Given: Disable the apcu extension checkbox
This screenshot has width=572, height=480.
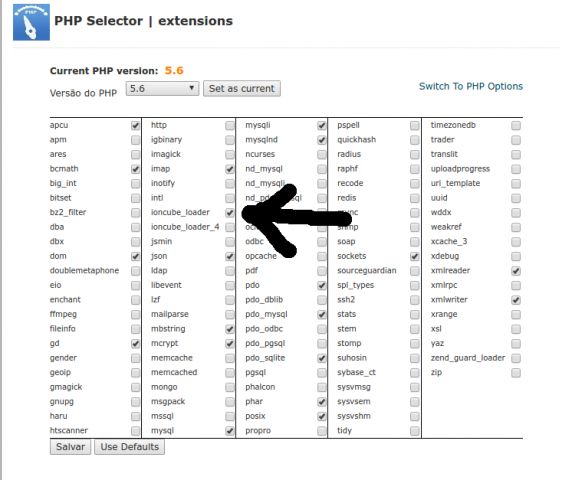Looking at the screenshot, I should (135, 125).
